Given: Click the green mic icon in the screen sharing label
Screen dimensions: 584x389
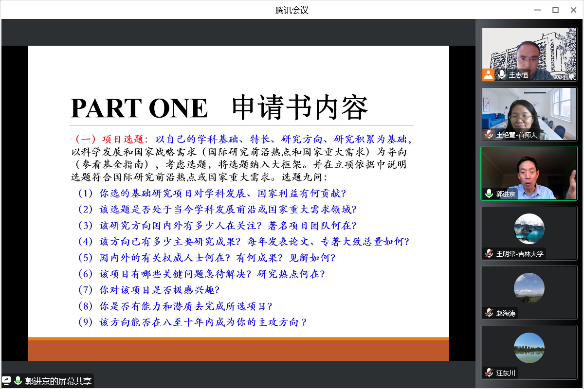Looking at the screenshot, I should tap(18, 380).
